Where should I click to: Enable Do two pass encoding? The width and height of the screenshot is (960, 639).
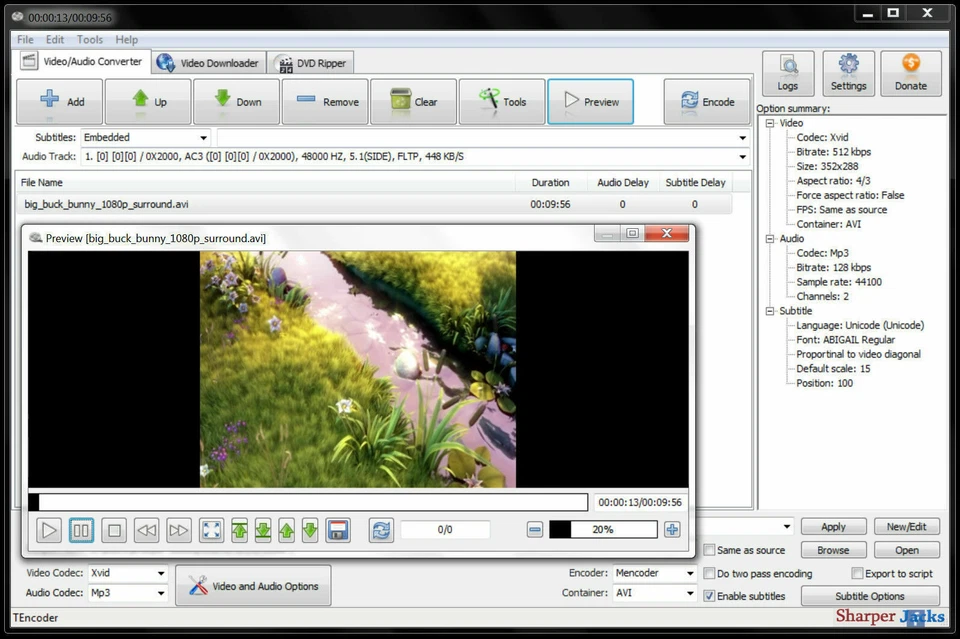tap(709, 573)
